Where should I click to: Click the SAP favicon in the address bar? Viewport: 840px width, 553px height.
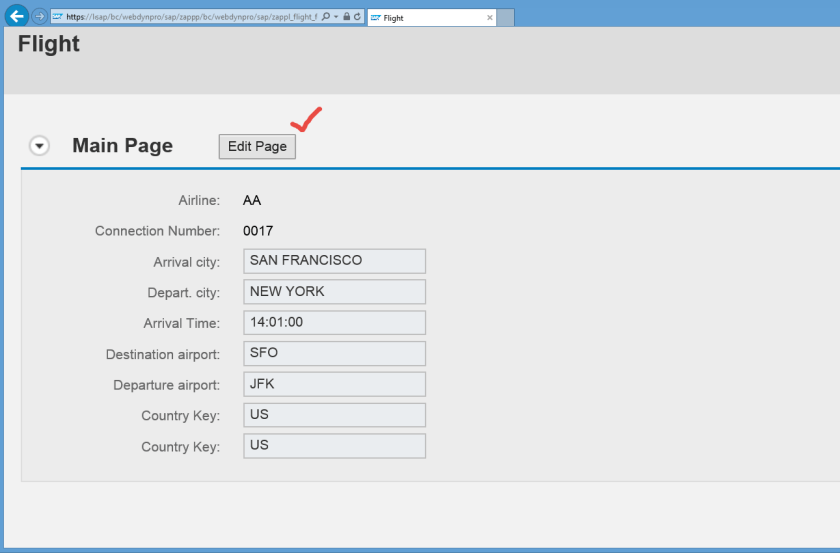58,17
